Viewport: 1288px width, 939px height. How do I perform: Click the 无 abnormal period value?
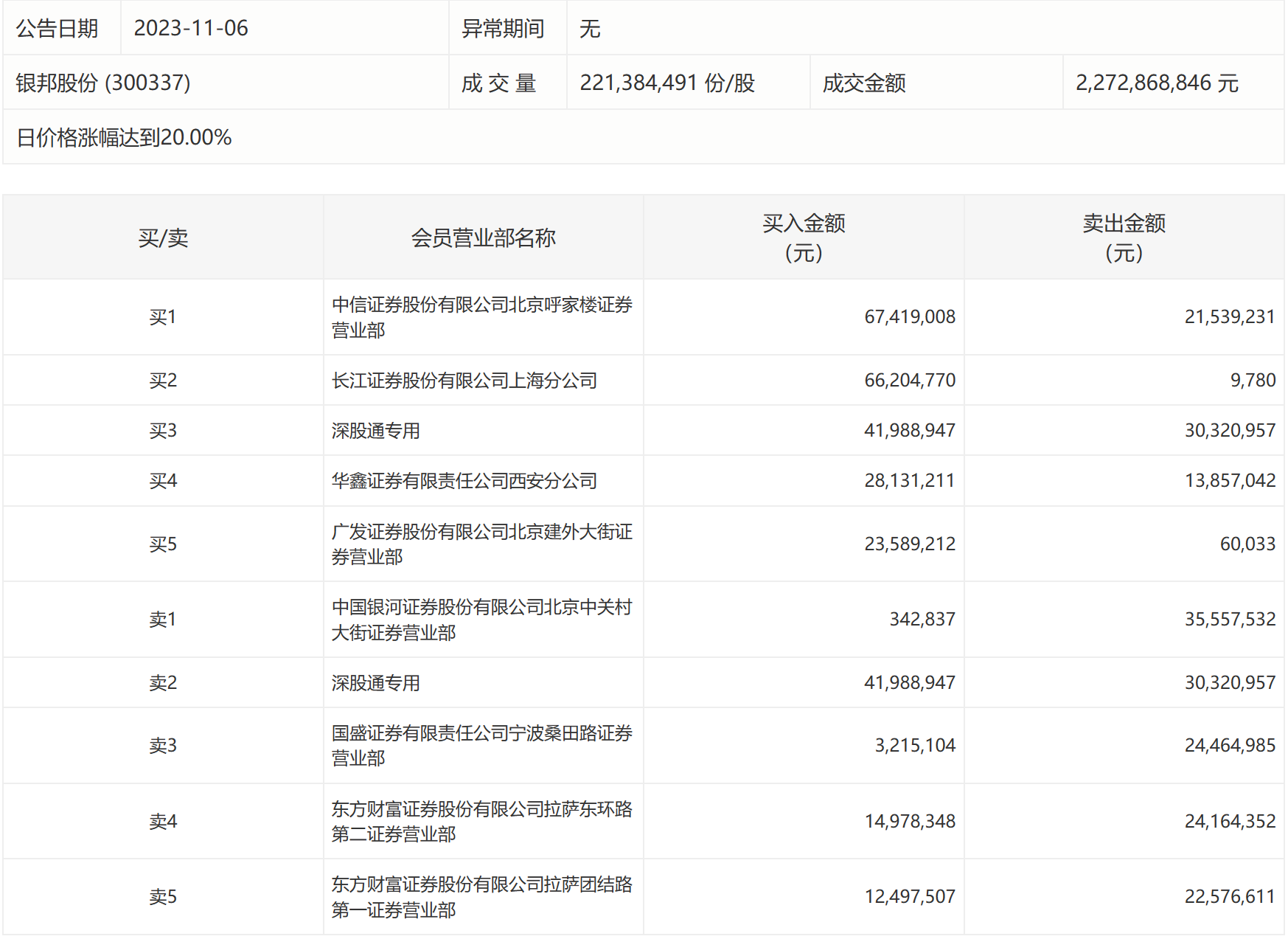click(590, 28)
